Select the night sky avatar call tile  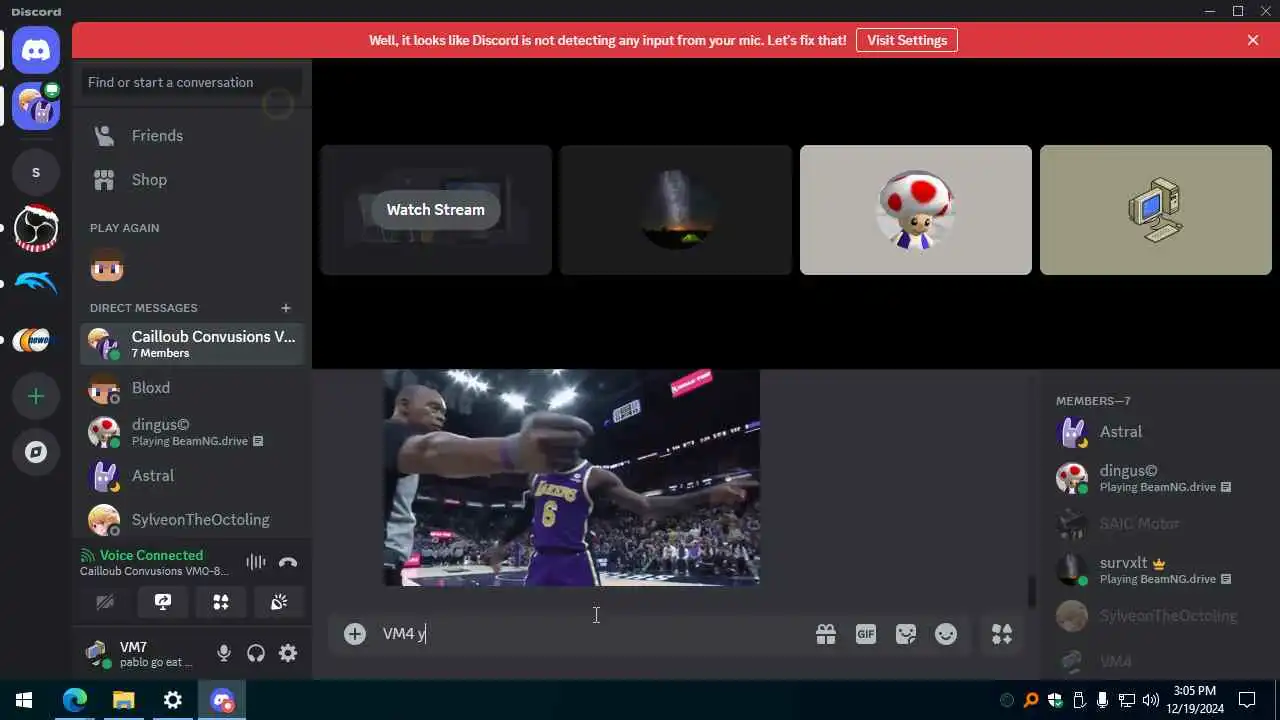[676, 210]
